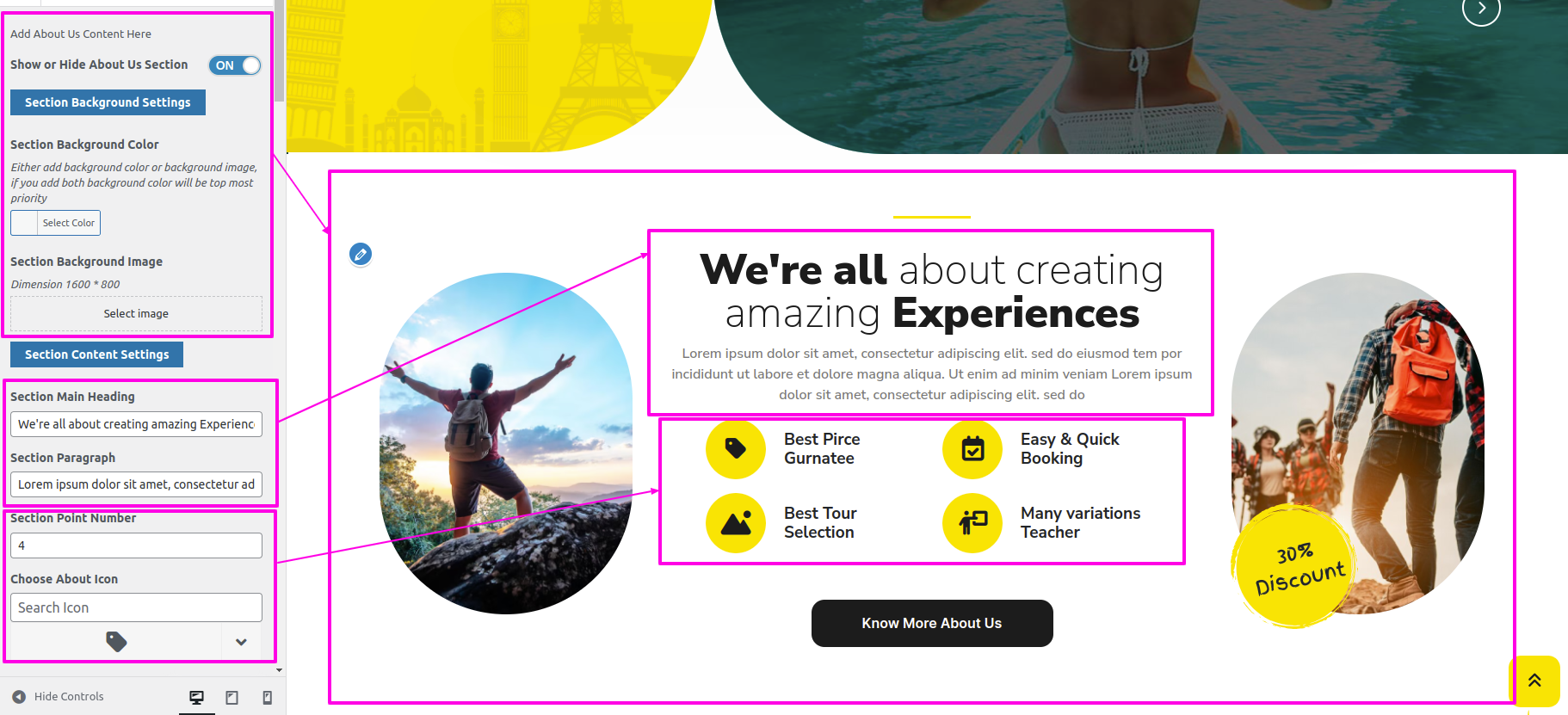Click the Know More About Us button

[x=932, y=623]
